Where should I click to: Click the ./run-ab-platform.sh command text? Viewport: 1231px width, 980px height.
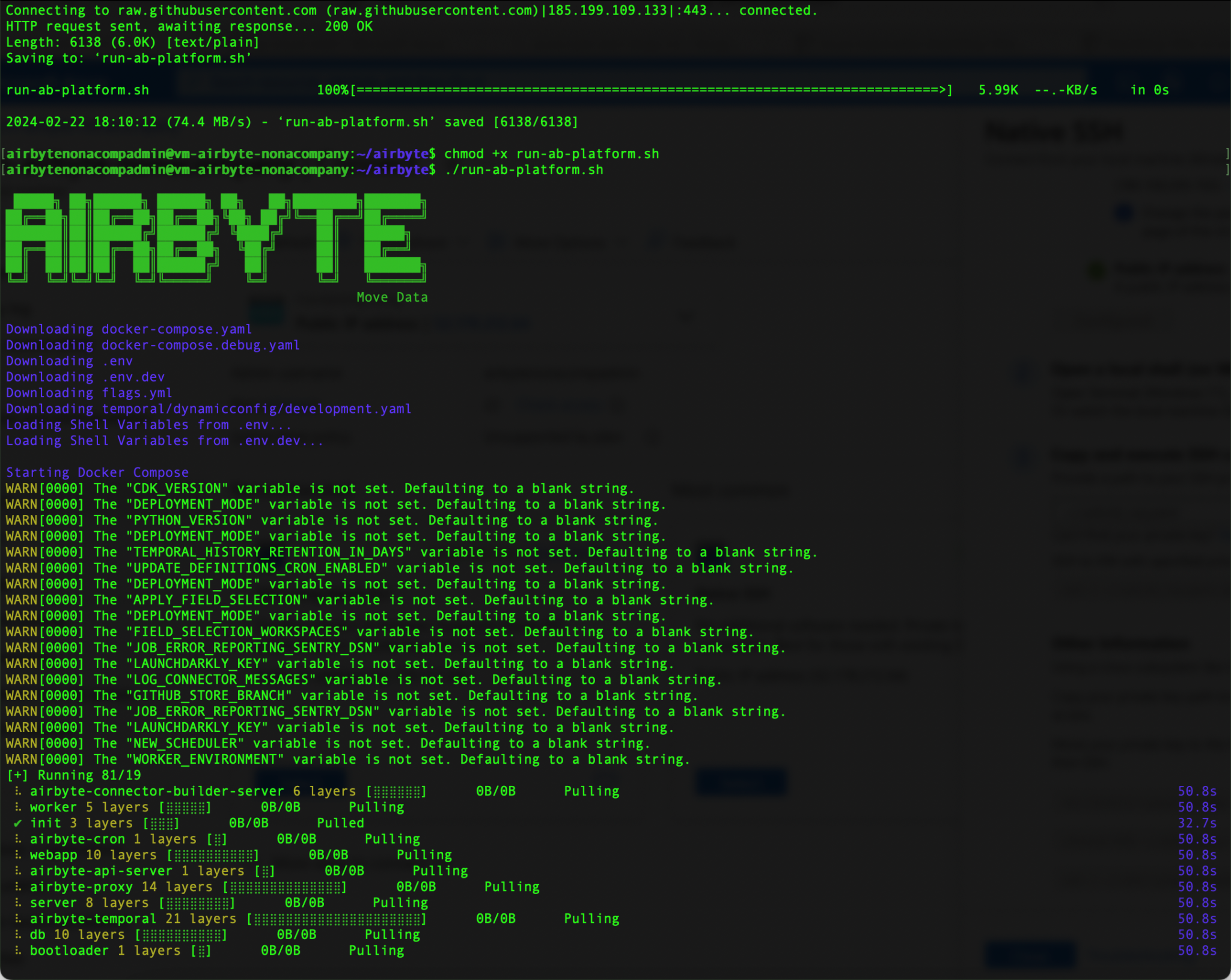[524, 170]
